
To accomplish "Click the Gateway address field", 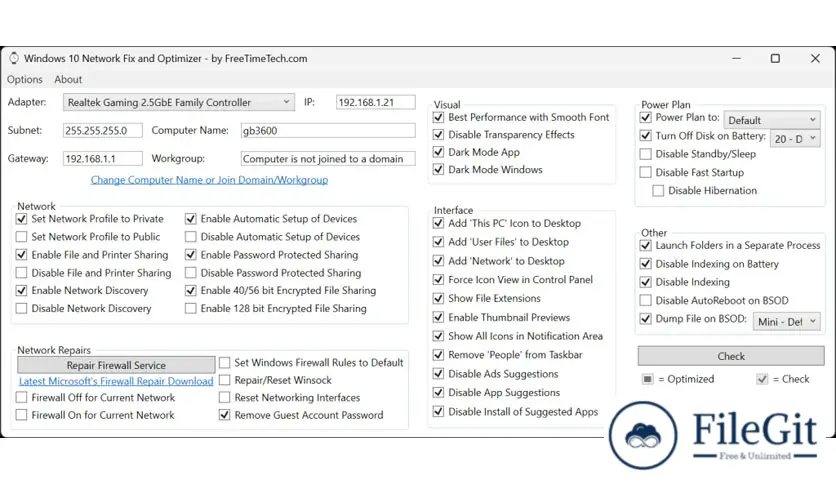I will [102, 159].
